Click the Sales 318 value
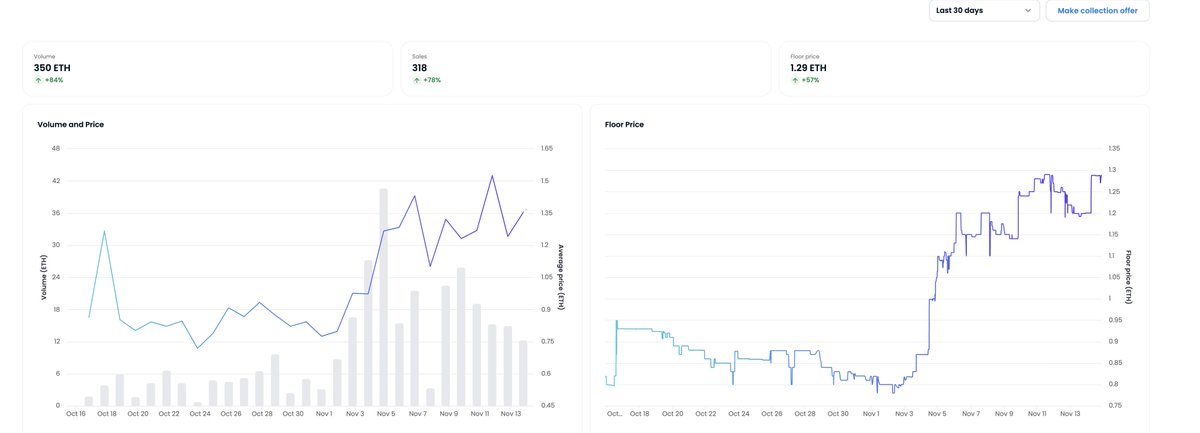 point(420,68)
